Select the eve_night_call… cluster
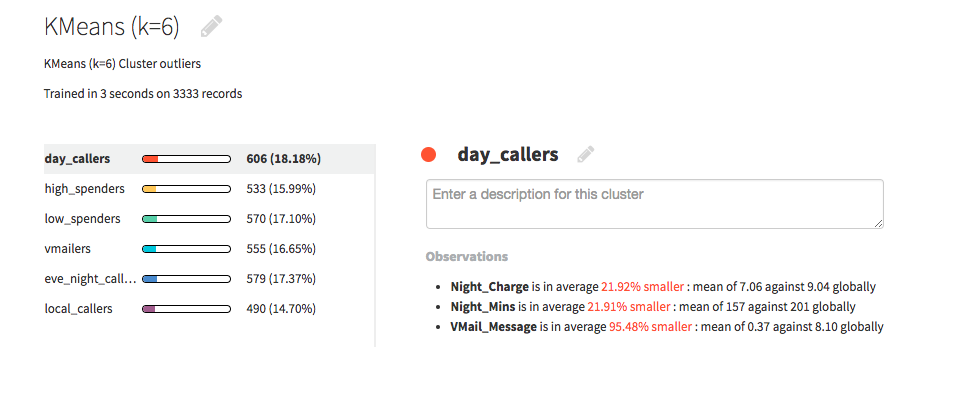 coord(209,279)
